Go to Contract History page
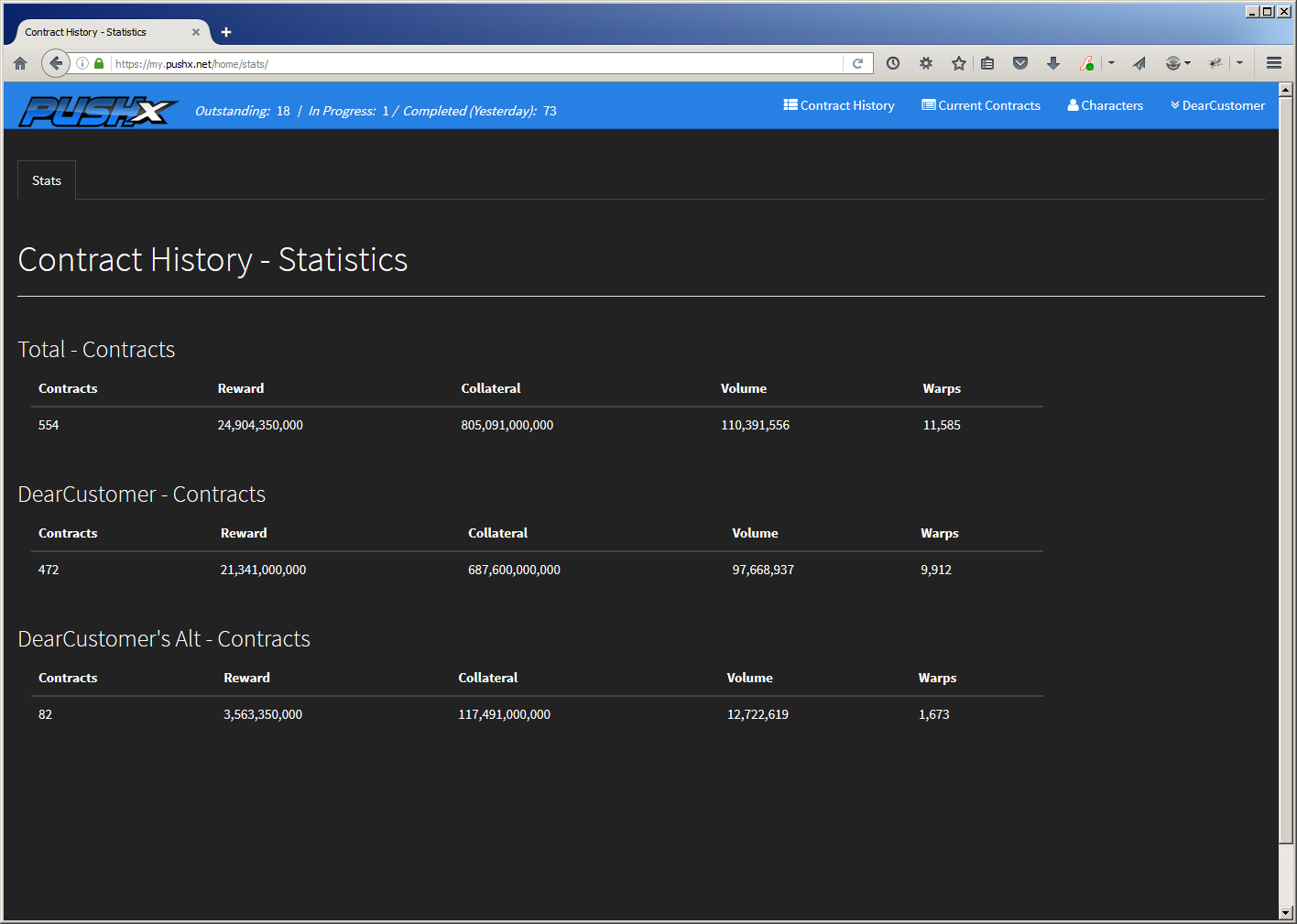The height and width of the screenshot is (924, 1297). 839,105
